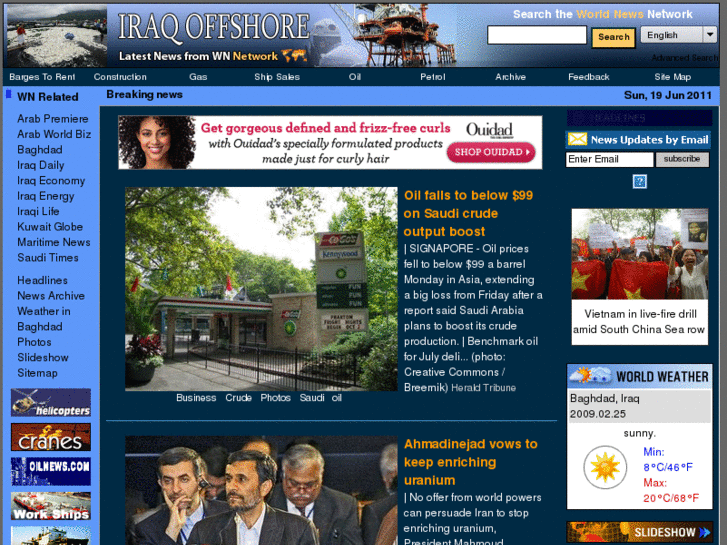Click the WN Network globe logo
The height and width of the screenshot is (545, 727).
[x=295, y=56]
